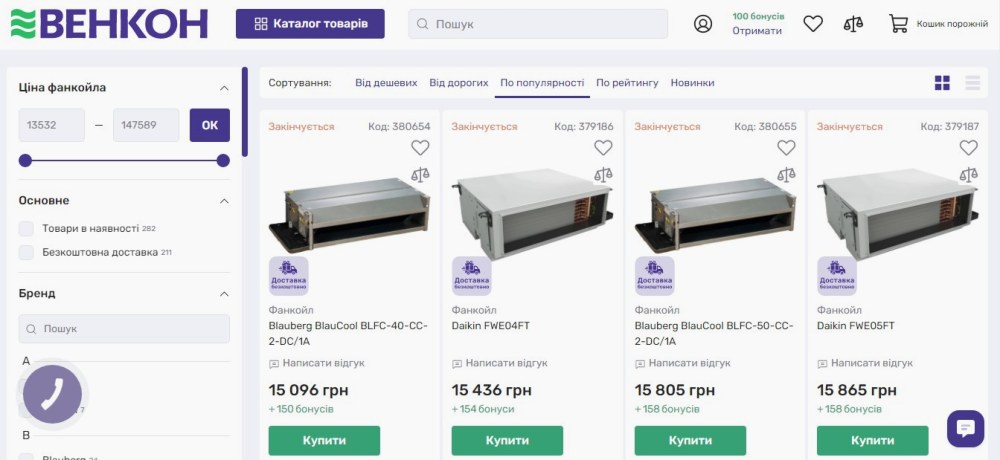Open the empty shopping cart icon
This screenshot has height=460, width=1000.
(x=898, y=24)
